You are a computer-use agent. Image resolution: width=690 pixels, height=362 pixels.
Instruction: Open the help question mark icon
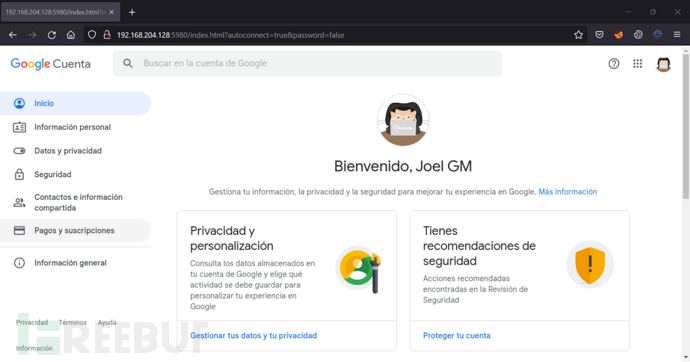pos(614,64)
